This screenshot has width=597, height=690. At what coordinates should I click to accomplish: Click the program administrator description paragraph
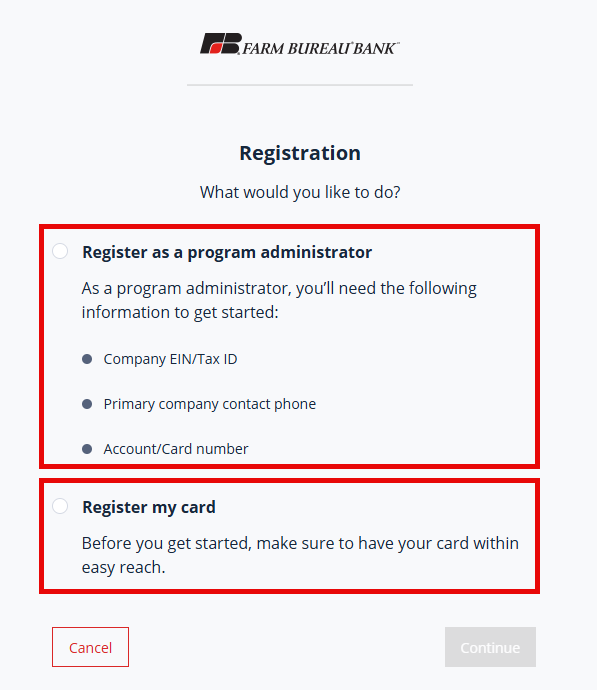point(279,300)
